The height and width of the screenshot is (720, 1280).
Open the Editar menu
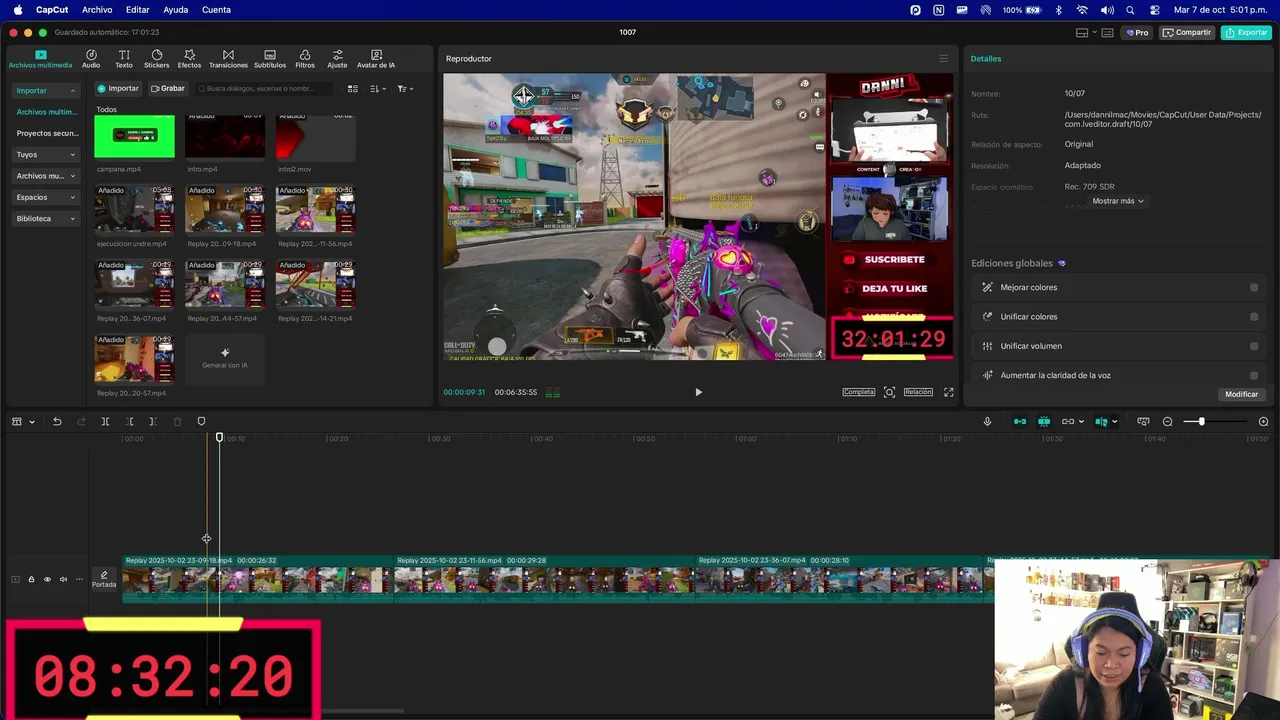click(138, 10)
